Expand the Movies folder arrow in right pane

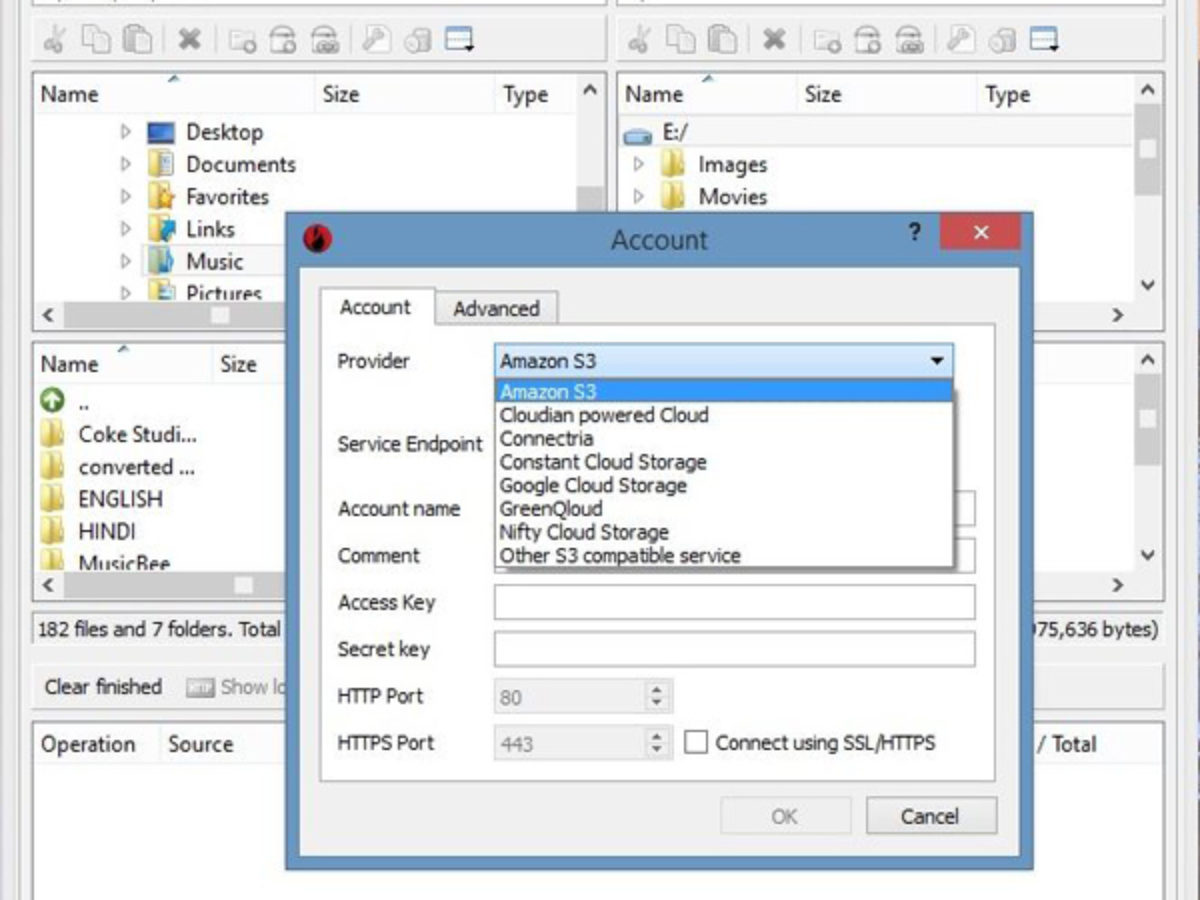(639, 196)
